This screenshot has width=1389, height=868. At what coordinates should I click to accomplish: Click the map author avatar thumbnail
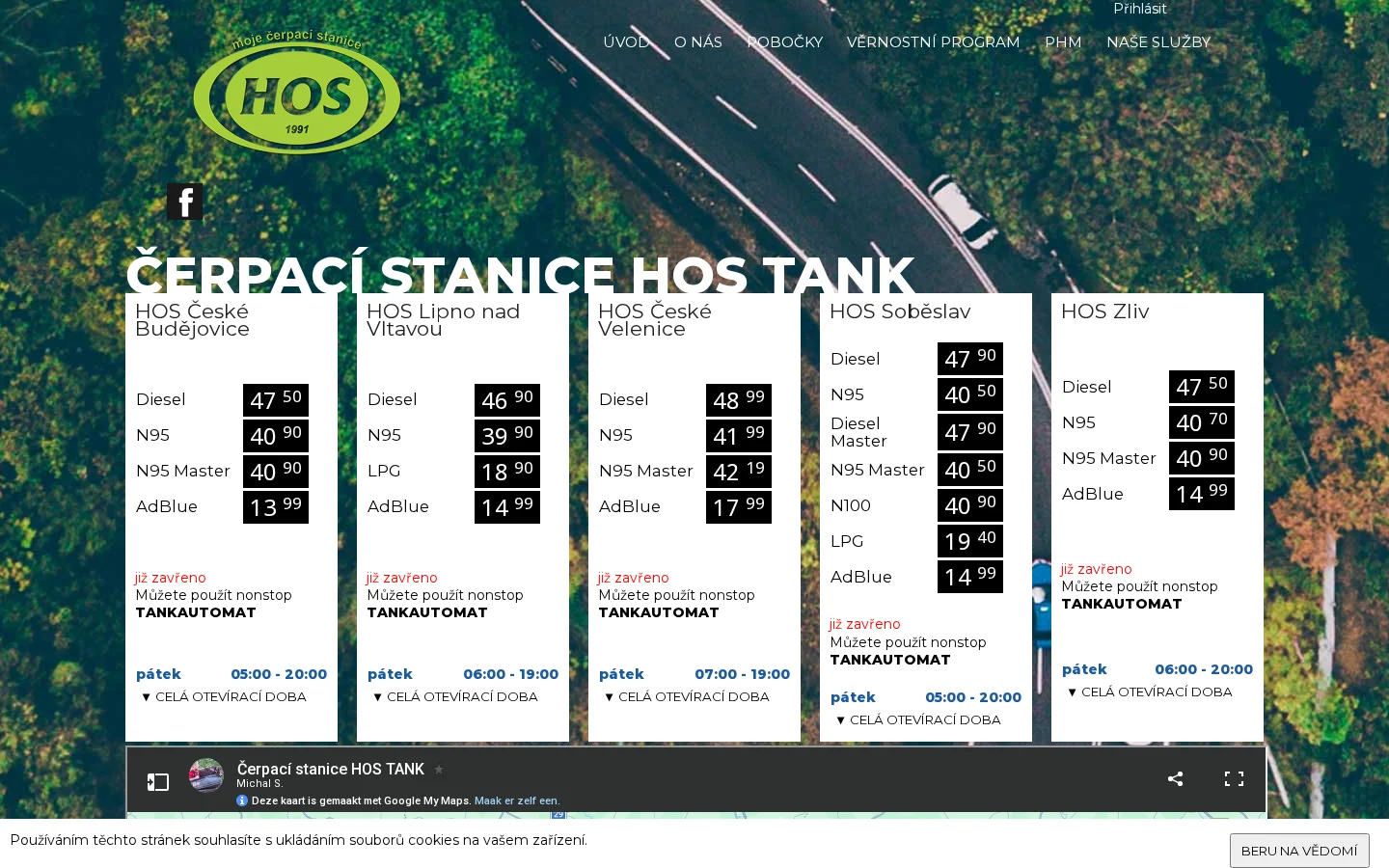click(x=206, y=775)
